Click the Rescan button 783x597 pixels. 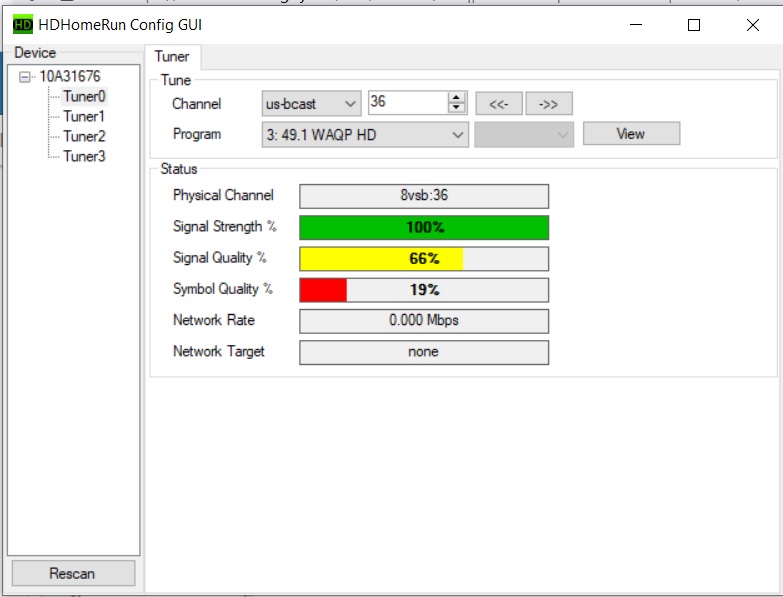click(73, 573)
